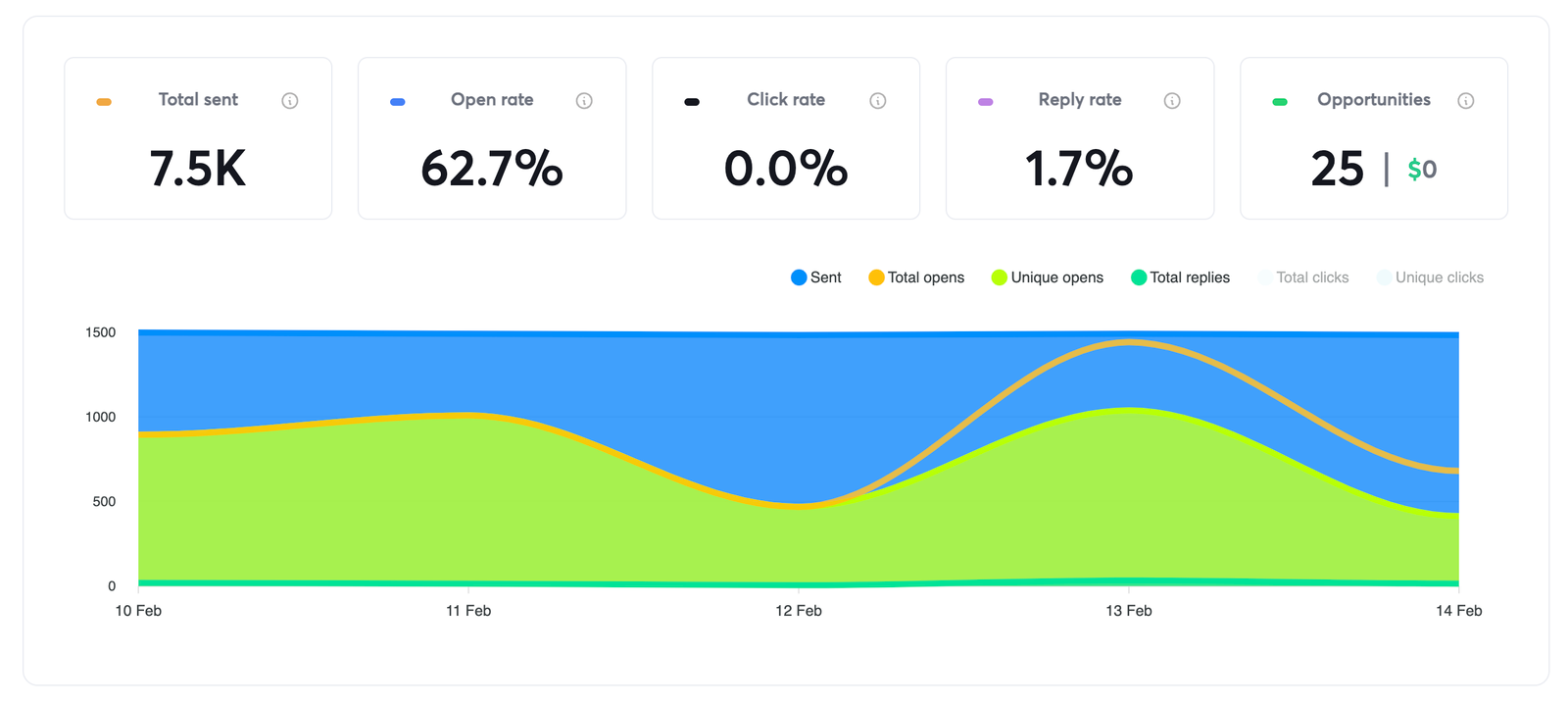
Task: Click the 7.5K total sent value
Action: (x=198, y=169)
